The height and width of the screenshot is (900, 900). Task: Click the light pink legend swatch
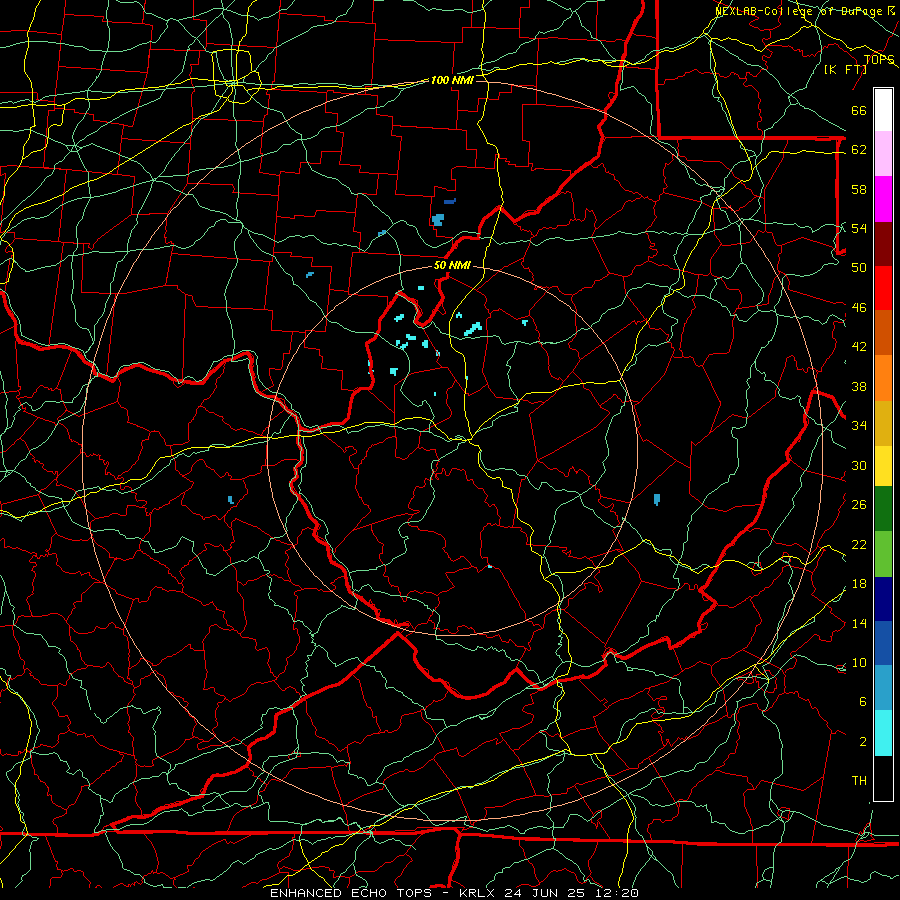[x=883, y=154]
